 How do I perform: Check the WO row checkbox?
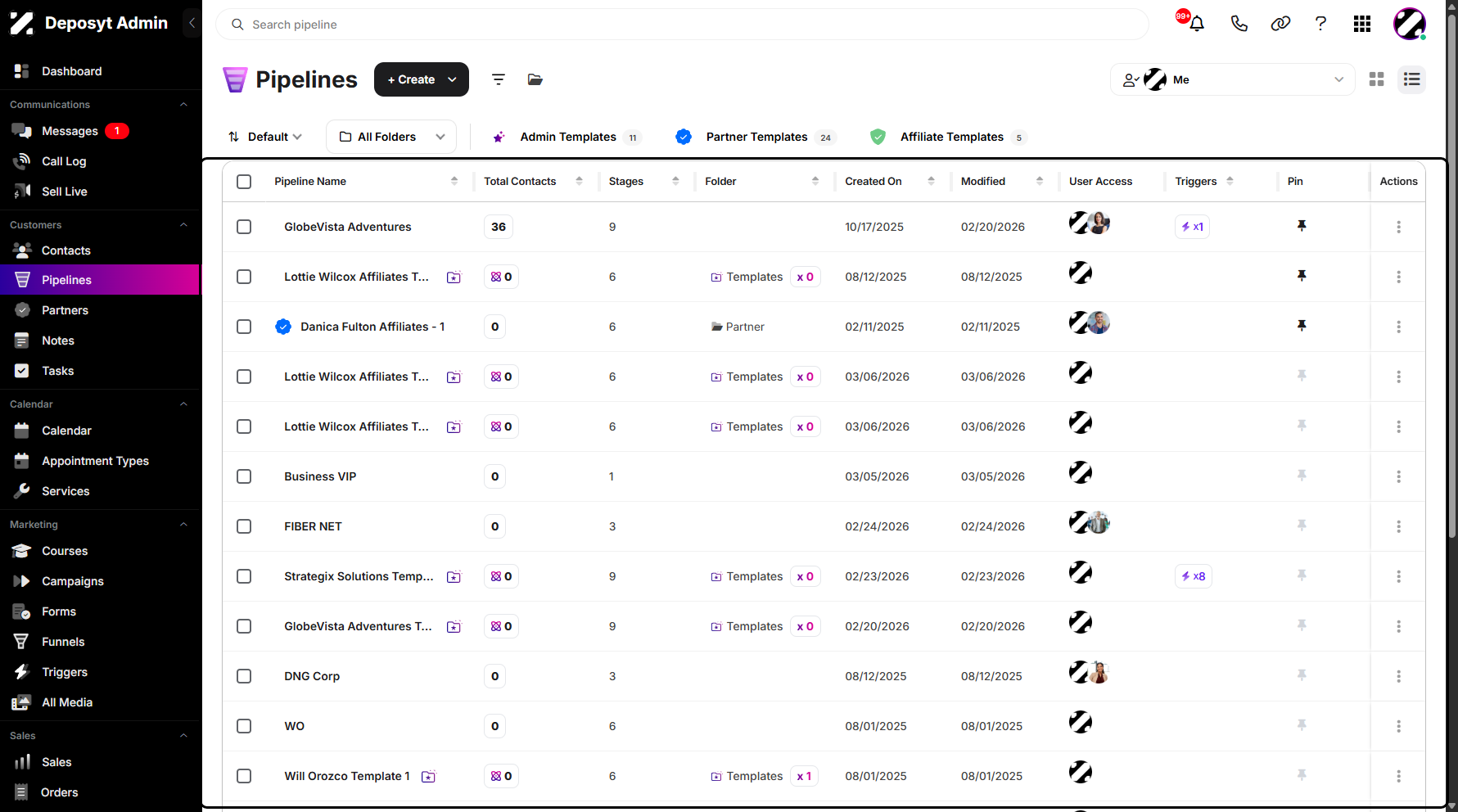(244, 726)
